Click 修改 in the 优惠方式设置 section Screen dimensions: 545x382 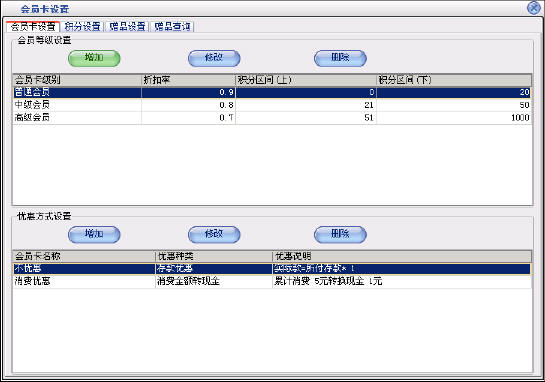click(x=214, y=234)
